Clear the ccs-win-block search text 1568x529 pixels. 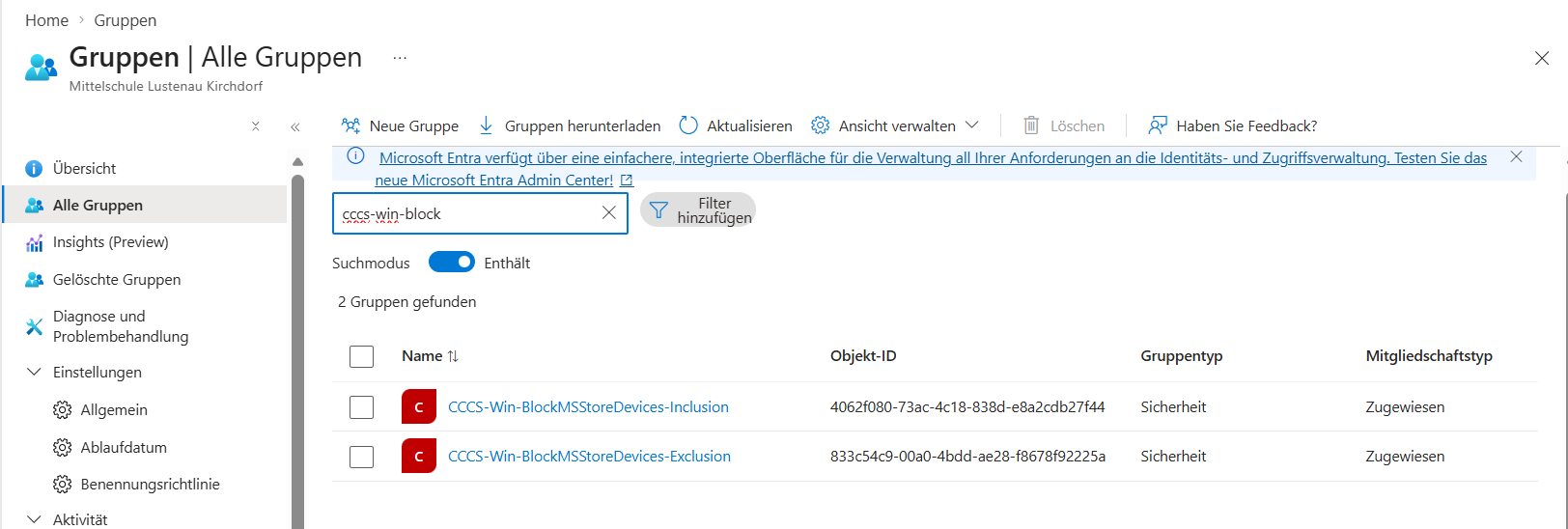(609, 213)
